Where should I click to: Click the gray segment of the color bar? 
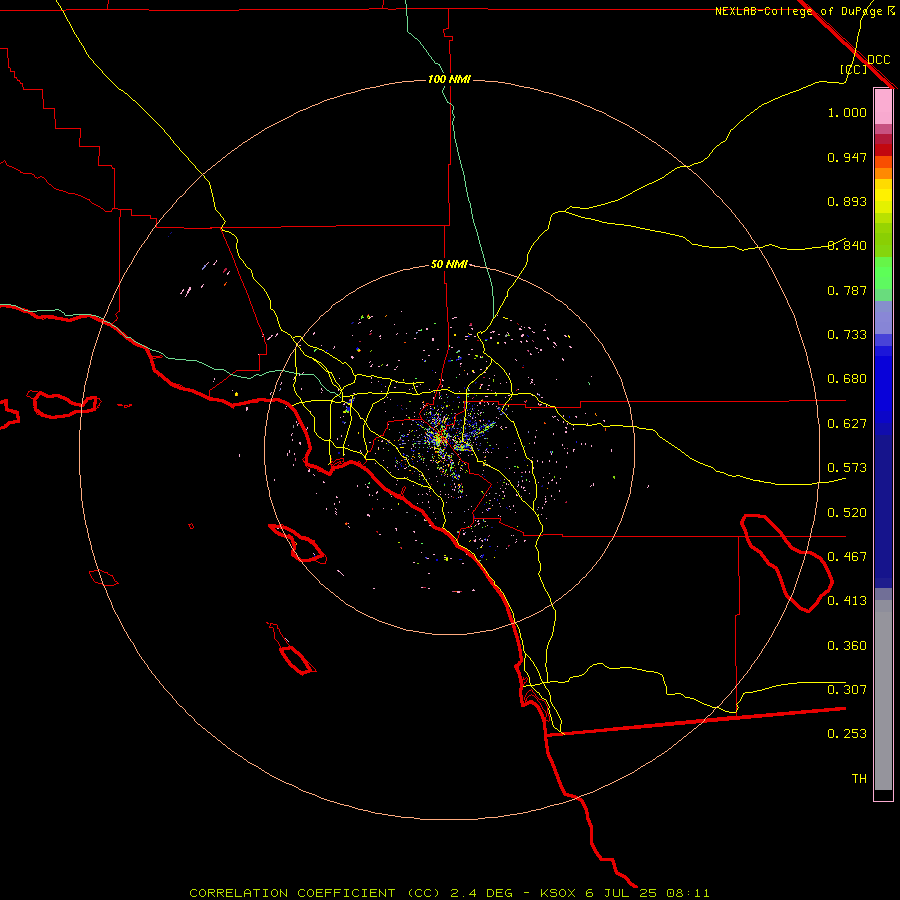click(883, 695)
